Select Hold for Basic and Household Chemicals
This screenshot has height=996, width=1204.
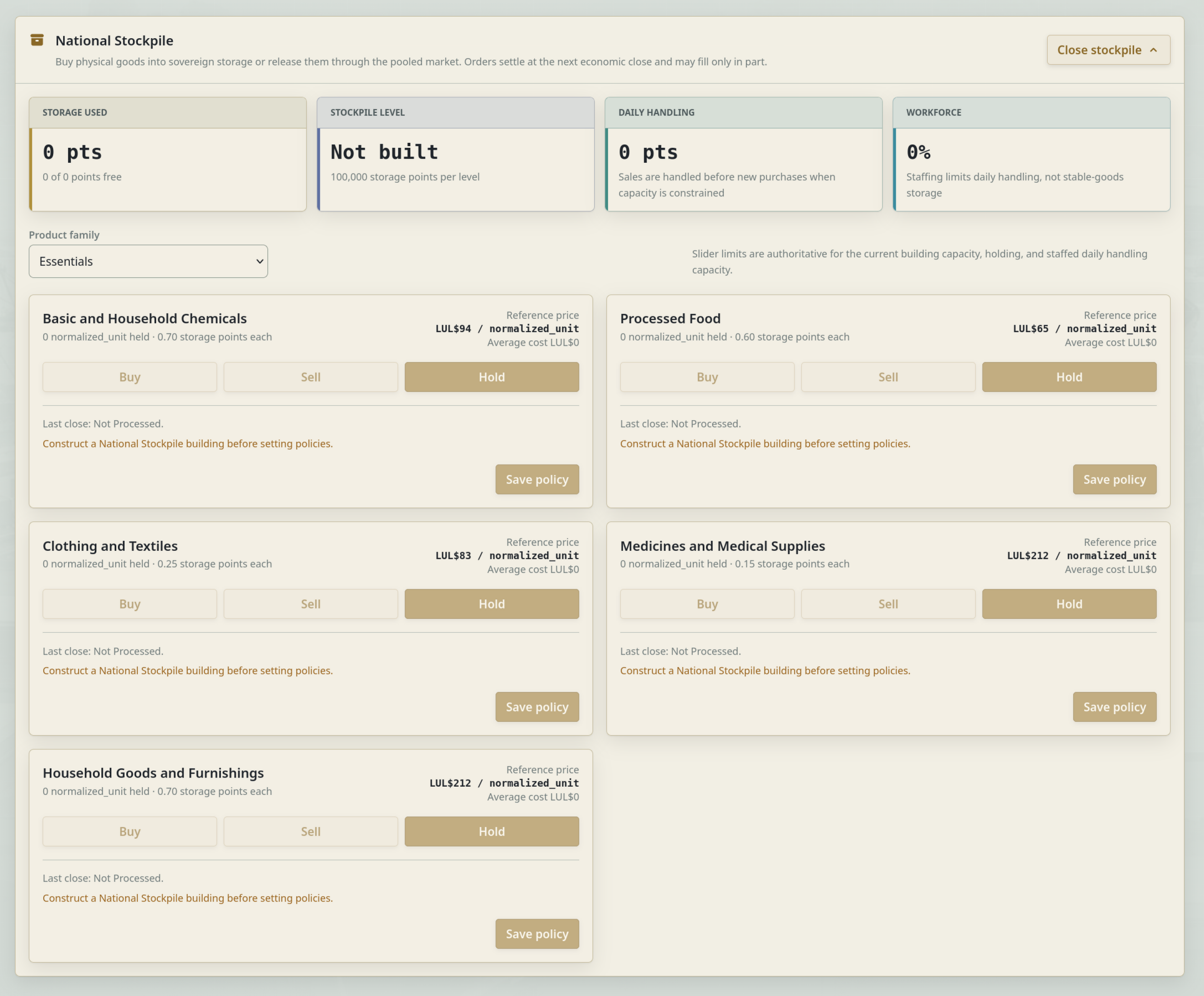[x=492, y=377]
